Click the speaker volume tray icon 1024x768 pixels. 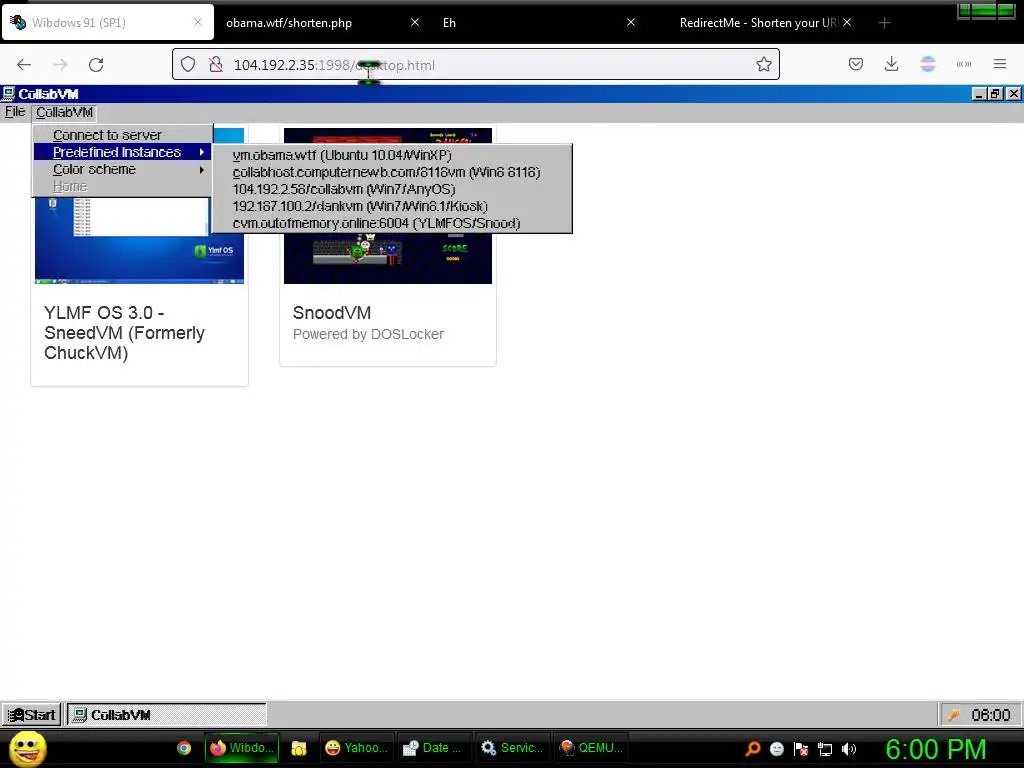(x=849, y=749)
